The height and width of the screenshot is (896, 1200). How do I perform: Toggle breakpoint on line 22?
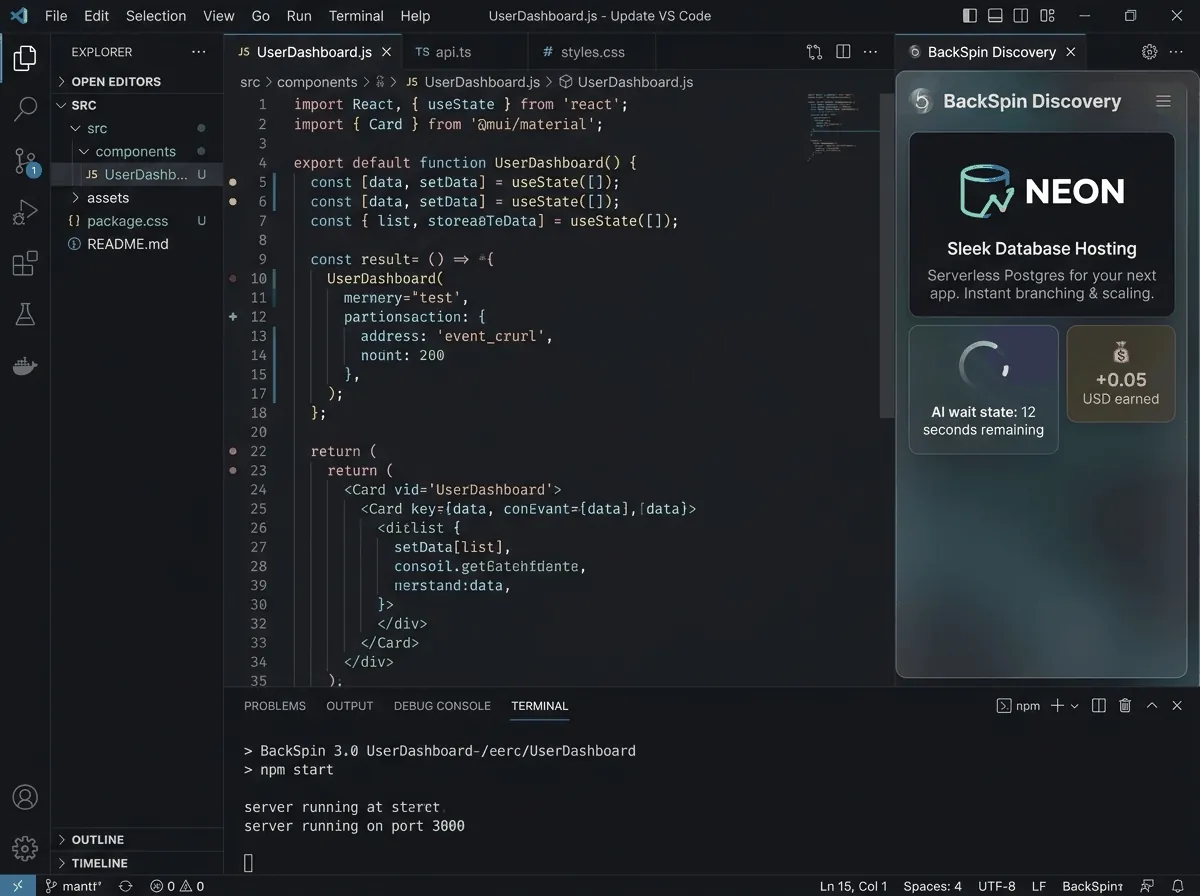tap(234, 451)
